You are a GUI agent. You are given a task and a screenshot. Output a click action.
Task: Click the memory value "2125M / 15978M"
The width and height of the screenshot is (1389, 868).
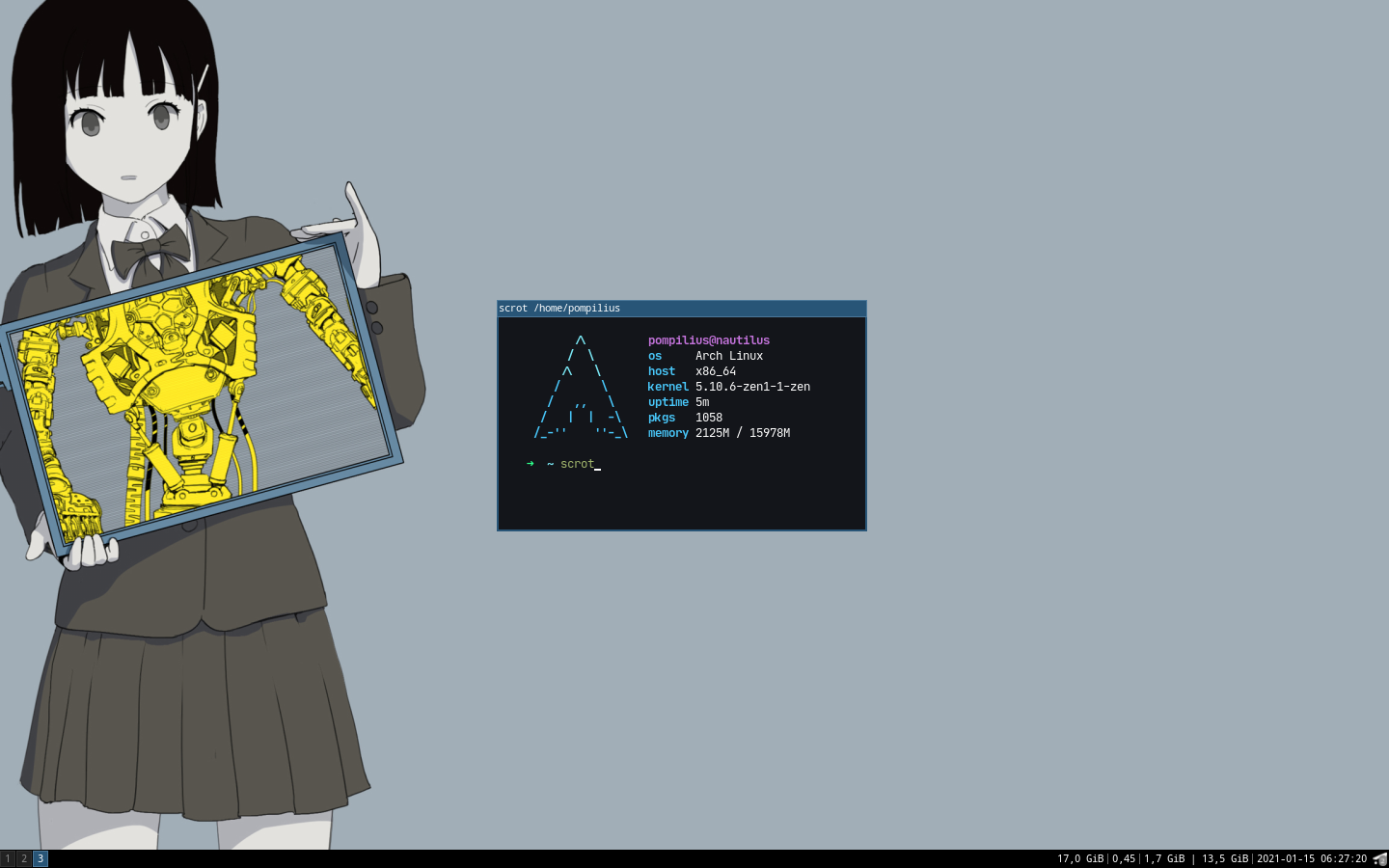click(x=743, y=433)
